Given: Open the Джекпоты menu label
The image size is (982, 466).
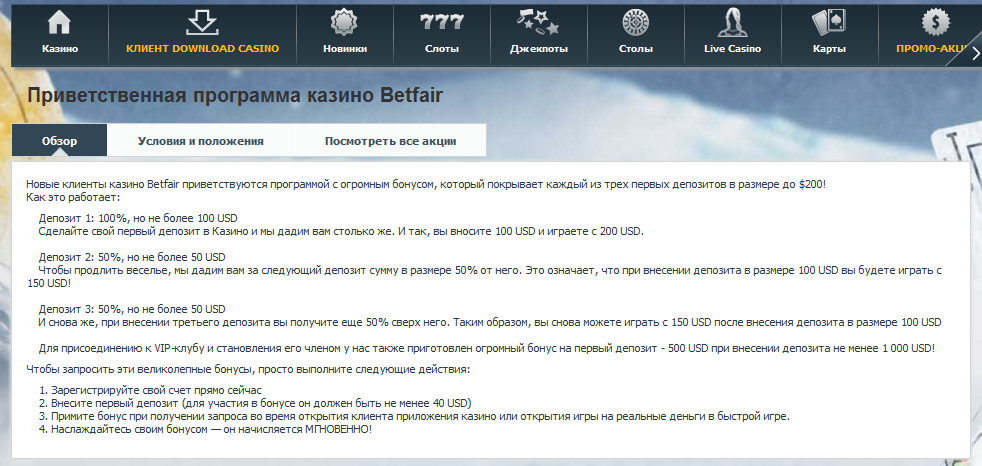Looking at the screenshot, I should pos(539,49).
